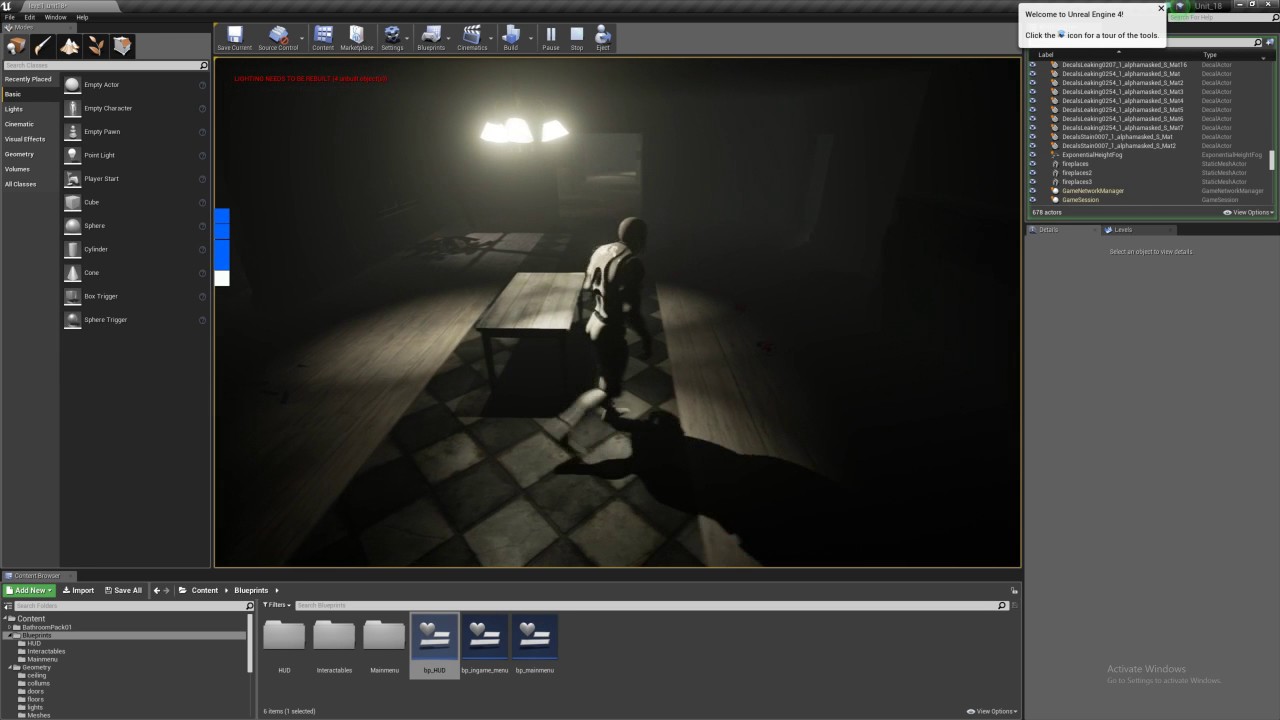Stop the play session

click(577, 38)
